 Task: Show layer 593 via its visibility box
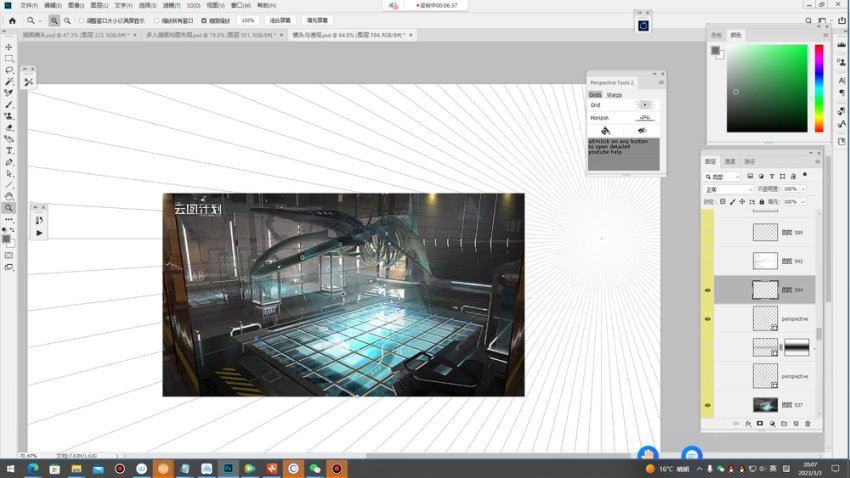(707, 261)
